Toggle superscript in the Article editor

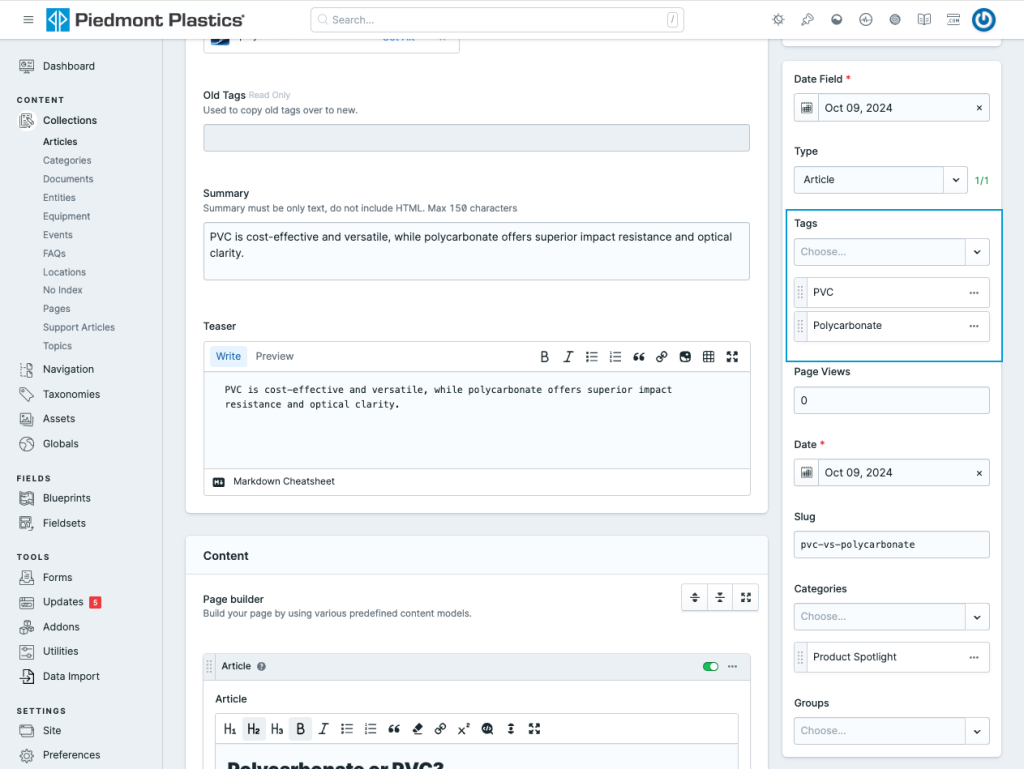point(463,729)
